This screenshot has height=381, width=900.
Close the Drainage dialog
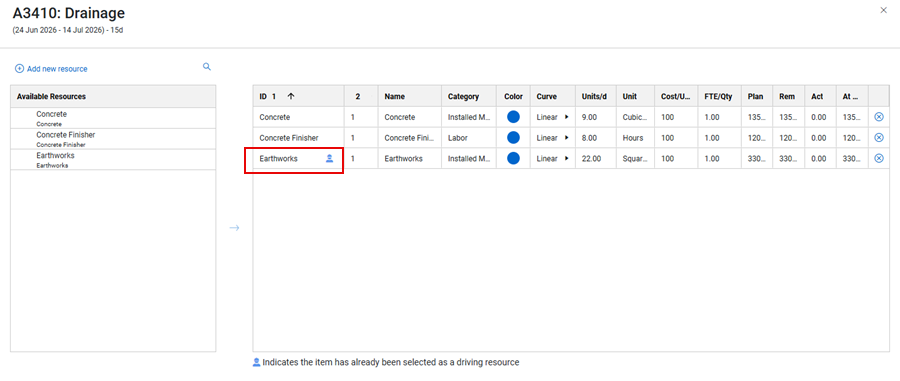(x=883, y=10)
